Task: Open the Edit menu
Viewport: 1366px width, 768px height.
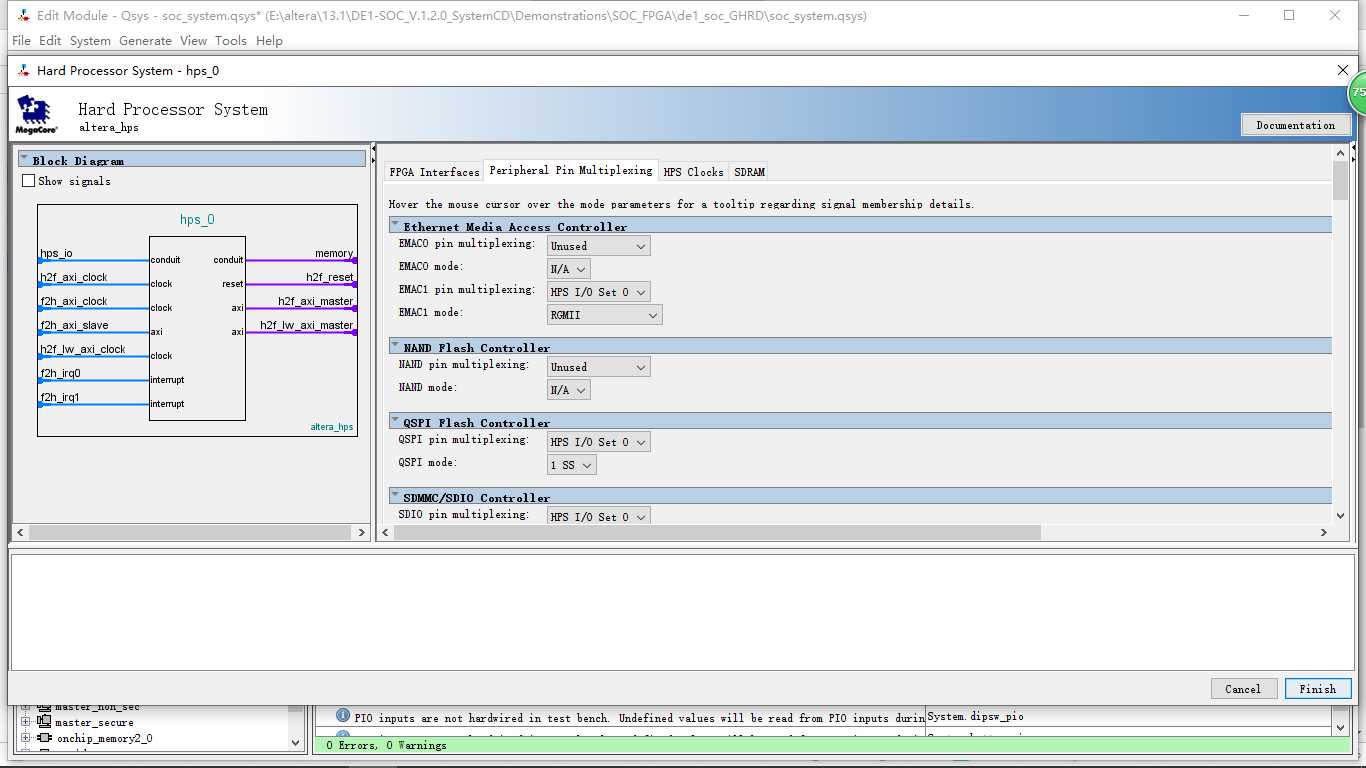Action: click(x=50, y=41)
